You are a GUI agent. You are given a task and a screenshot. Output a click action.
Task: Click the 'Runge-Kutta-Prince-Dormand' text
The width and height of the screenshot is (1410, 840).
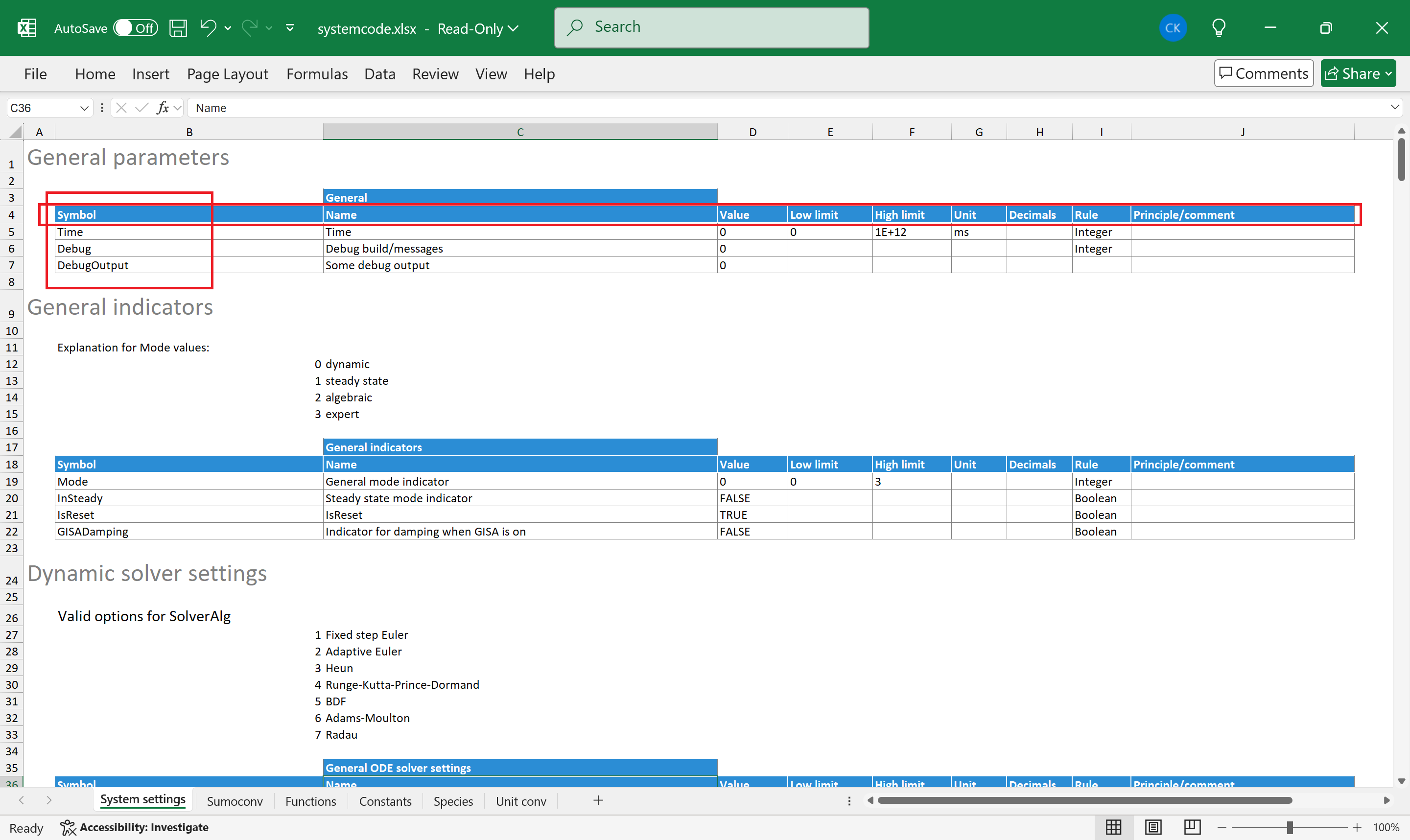pyautogui.click(x=402, y=685)
